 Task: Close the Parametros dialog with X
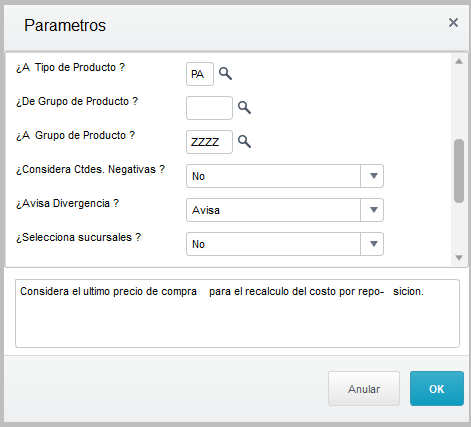coord(453,23)
